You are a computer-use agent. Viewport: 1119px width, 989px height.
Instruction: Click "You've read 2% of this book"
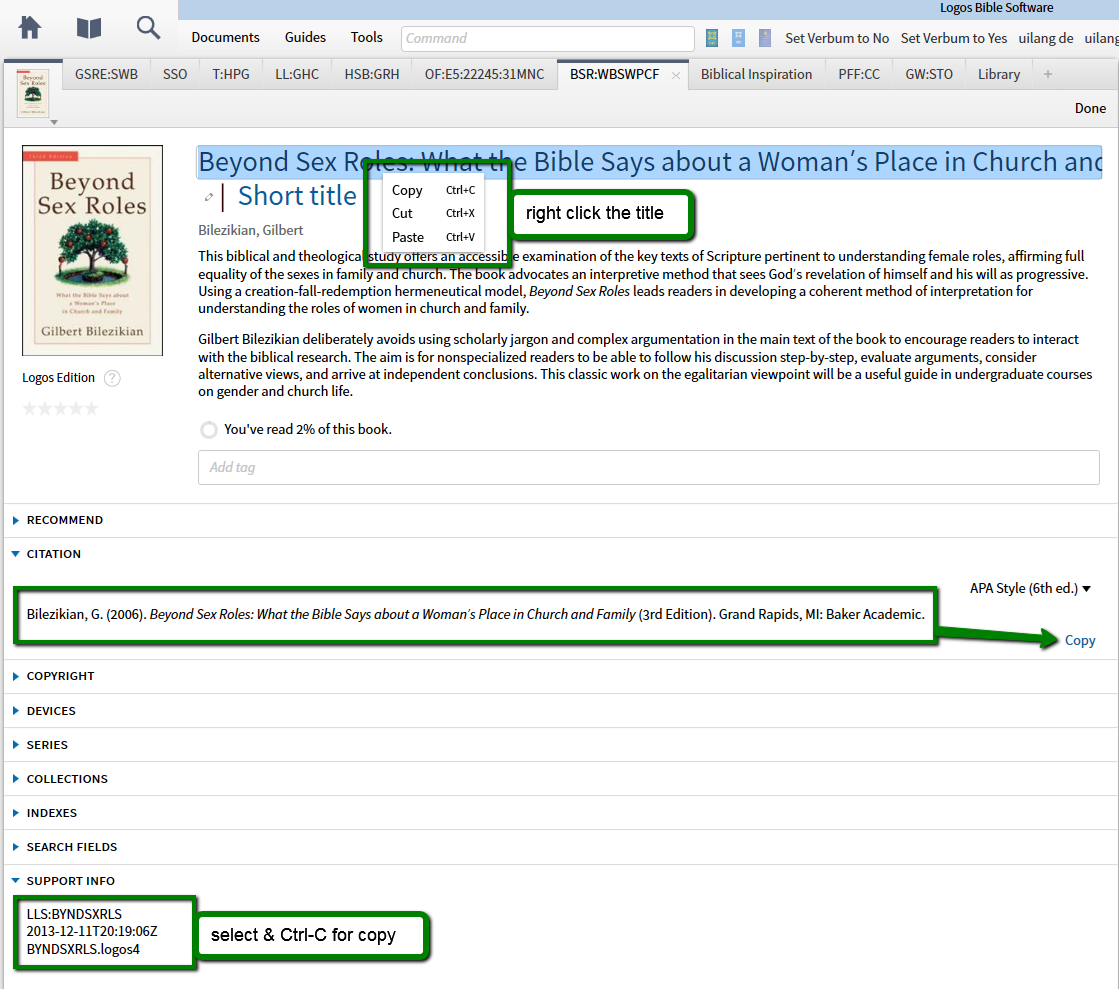308,430
